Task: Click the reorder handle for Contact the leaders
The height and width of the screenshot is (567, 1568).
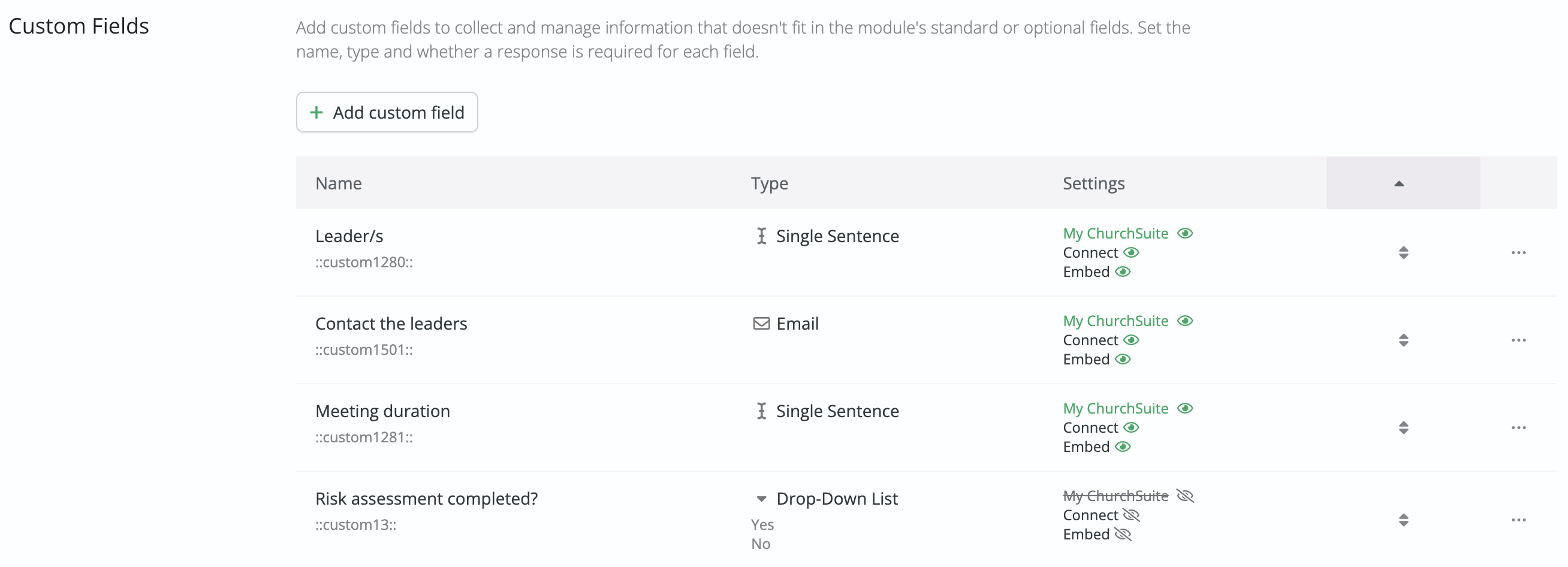Action: click(x=1403, y=340)
